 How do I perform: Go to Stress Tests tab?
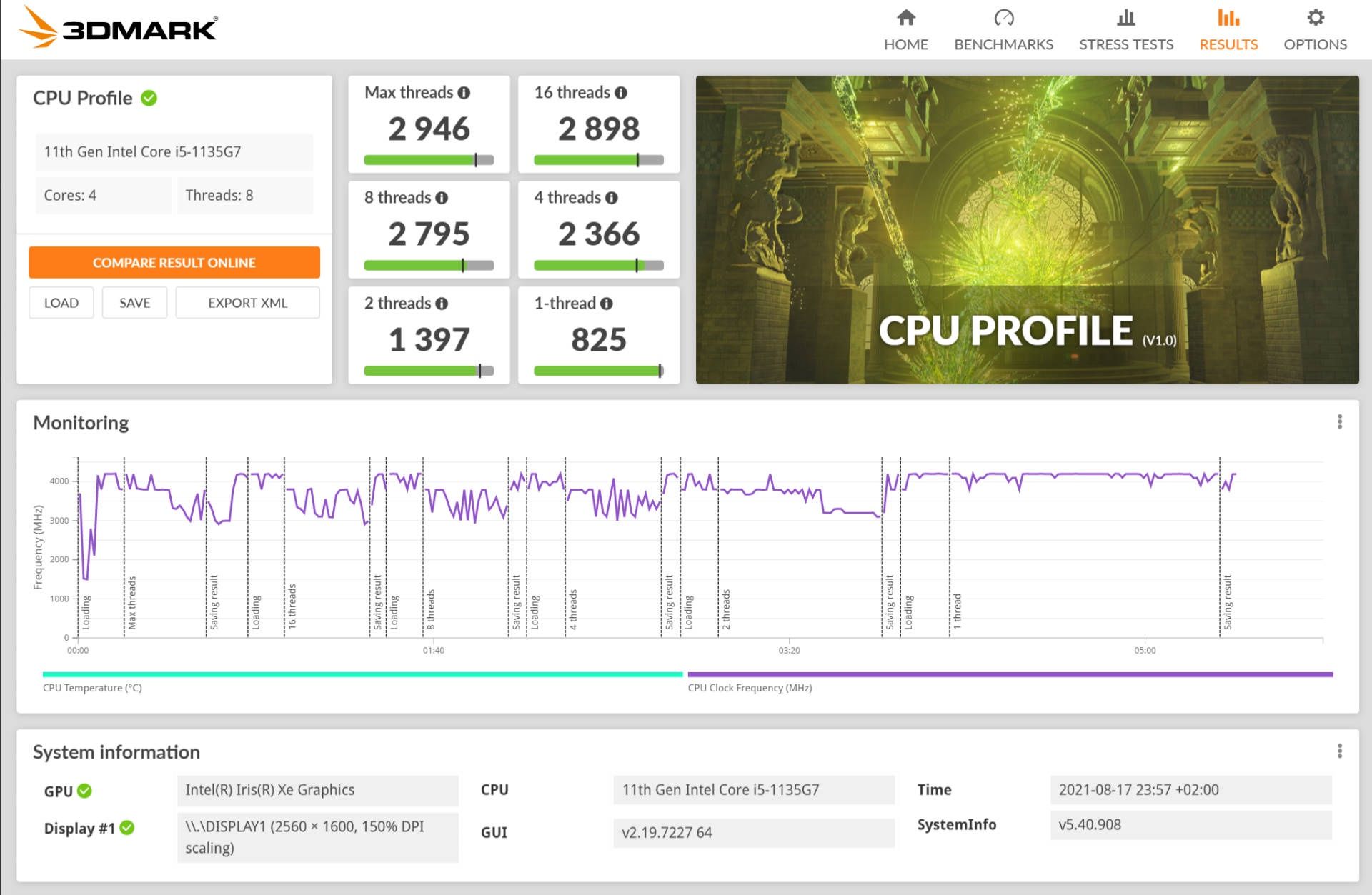(x=1126, y=30)
